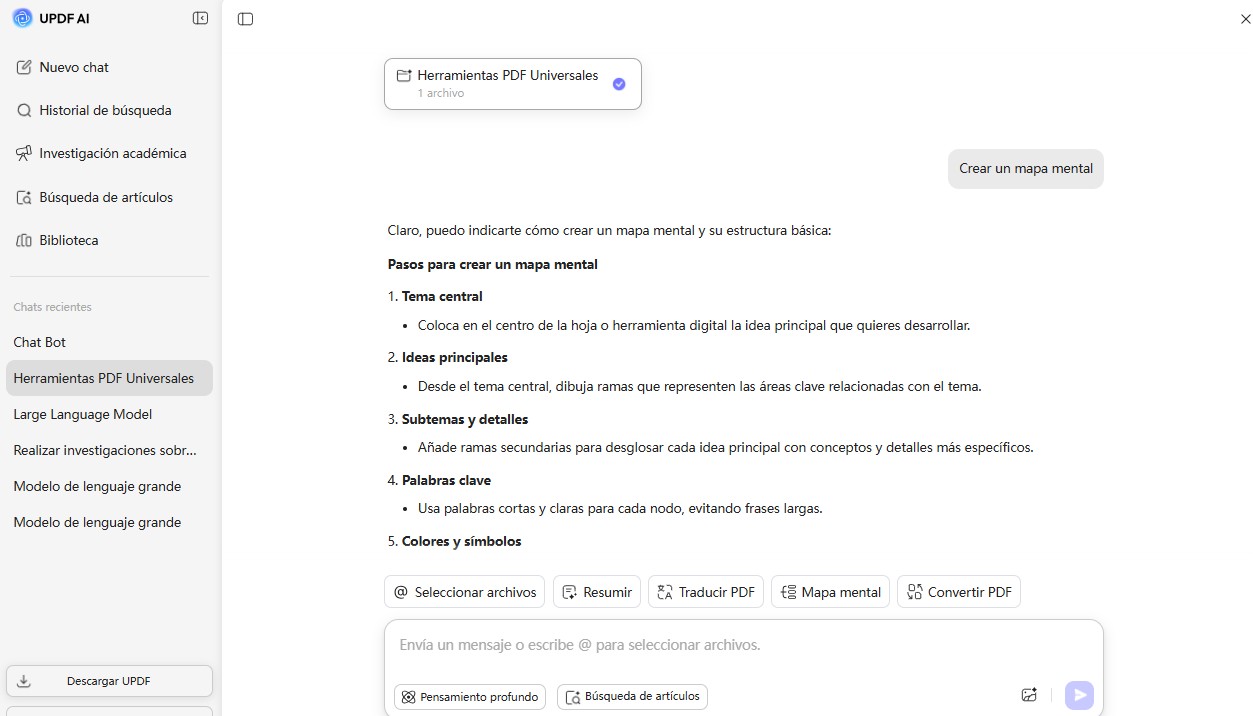Toggle the Herramientas PDF Universales checkmark

[619, 84]
